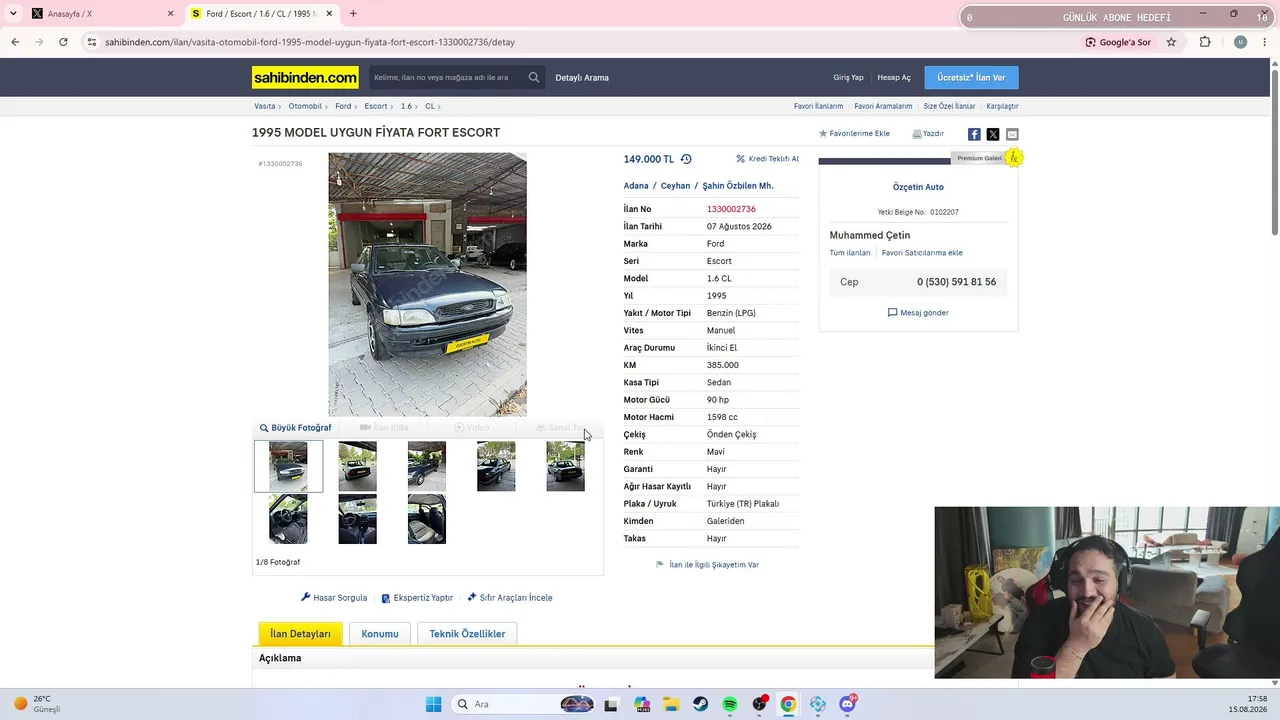Switch to the Anasayfa / X tab
The width and height of the screenshot is (1280, 720).
coord(103,14)
